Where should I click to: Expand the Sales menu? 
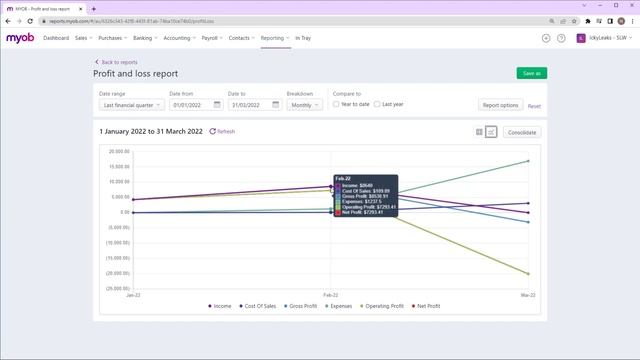coord(84,38)
